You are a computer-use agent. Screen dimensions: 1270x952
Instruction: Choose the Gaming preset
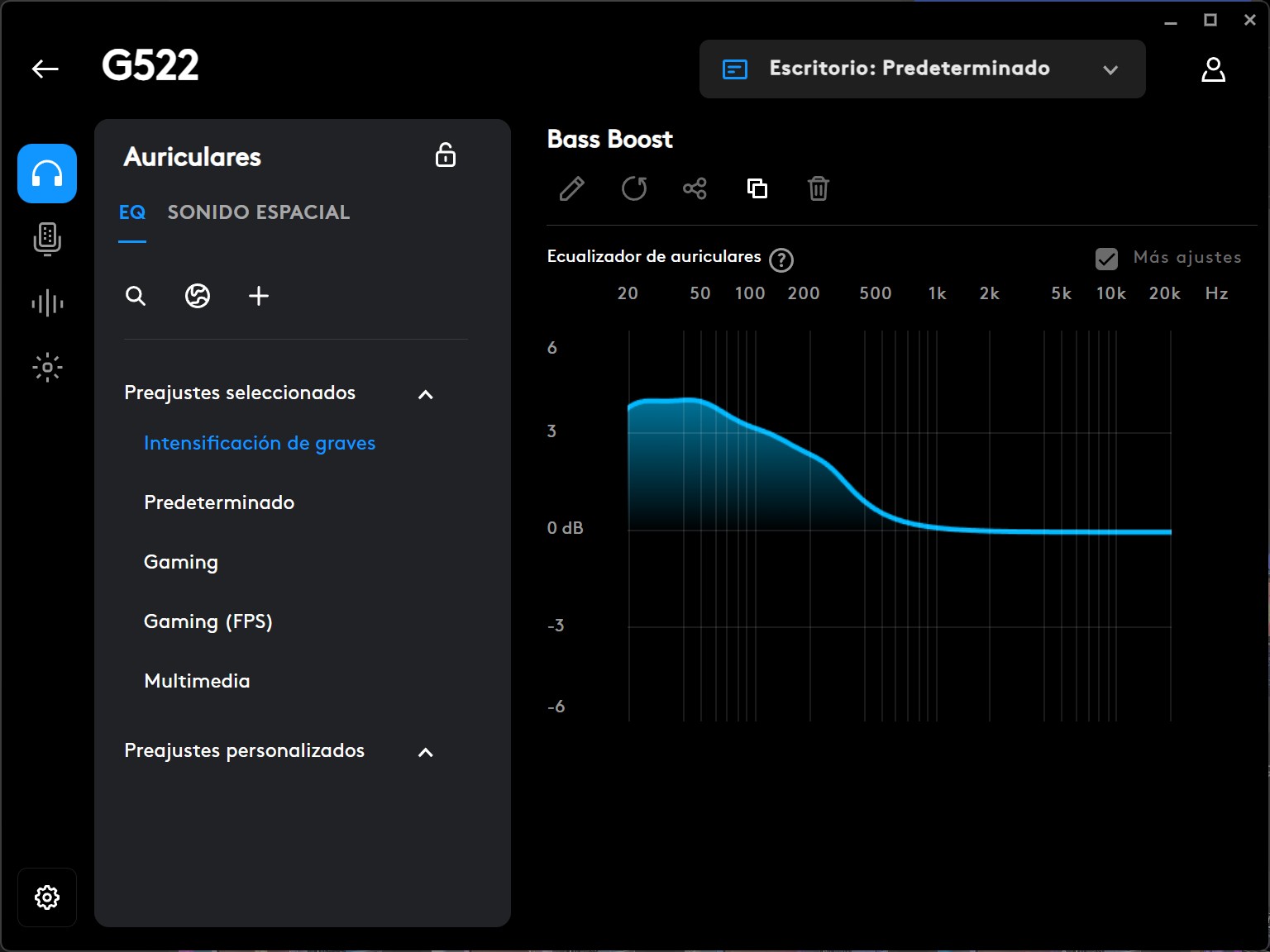coord(181,562)
